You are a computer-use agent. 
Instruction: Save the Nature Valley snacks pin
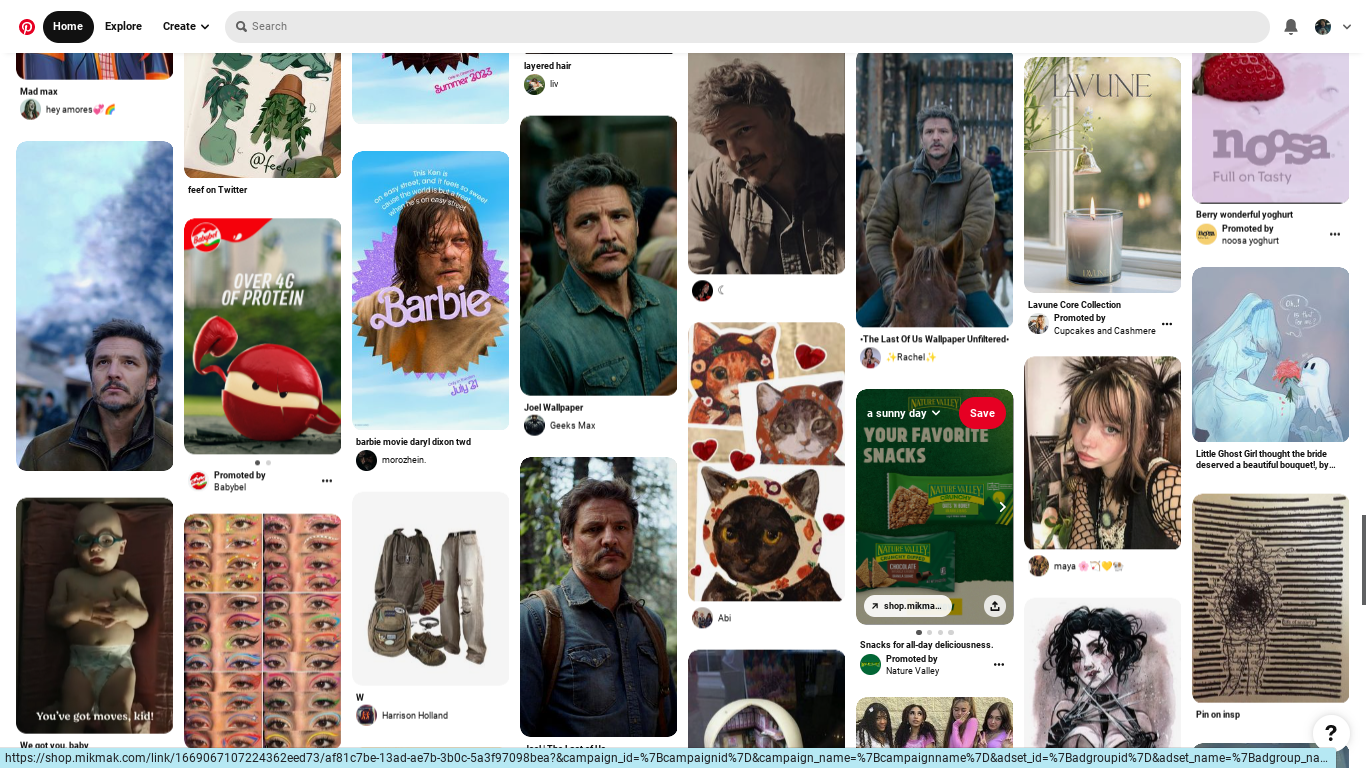click(982, 413)
